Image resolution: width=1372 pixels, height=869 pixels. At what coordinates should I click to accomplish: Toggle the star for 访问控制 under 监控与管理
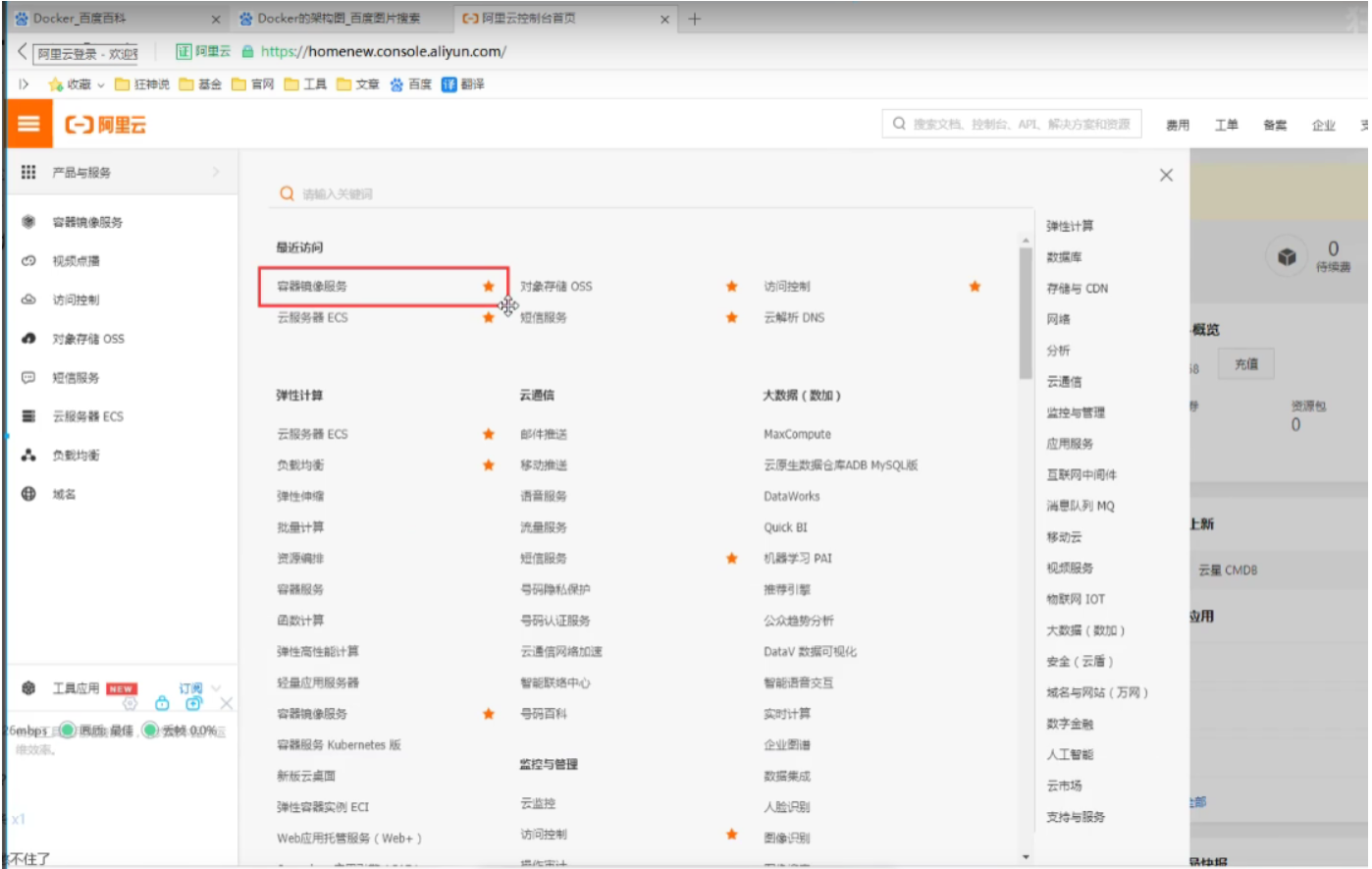[x=731, y=834]
